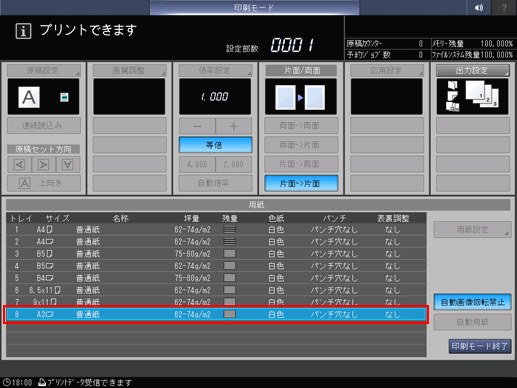Screen dimensions: 517x388
Task: Click the 坪量 column header
Action: pyautogui.click(x=192, y=219)
